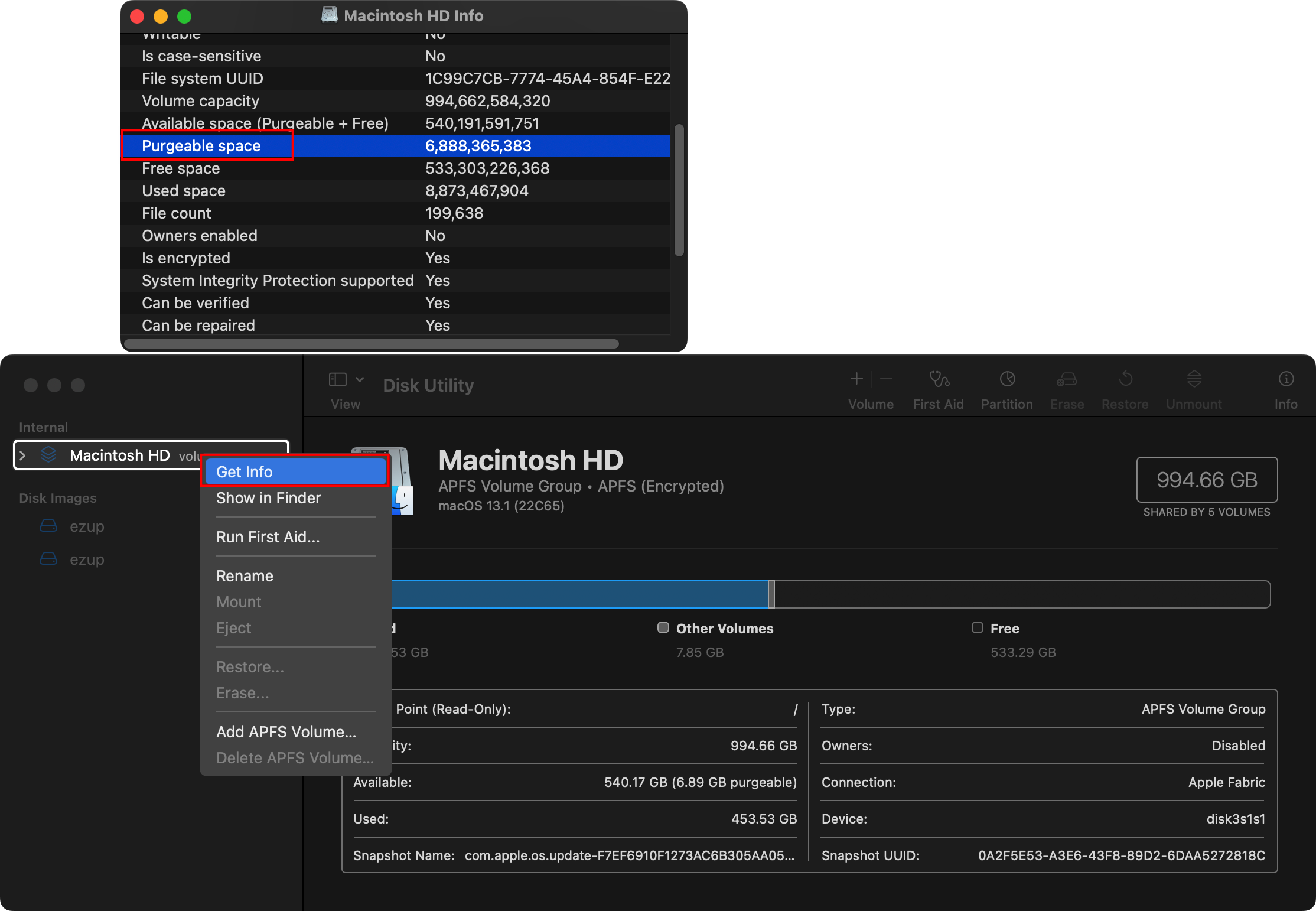Click the 453.53 GB used value
The width and height of the screenshot is (1316, 911).
764,819
